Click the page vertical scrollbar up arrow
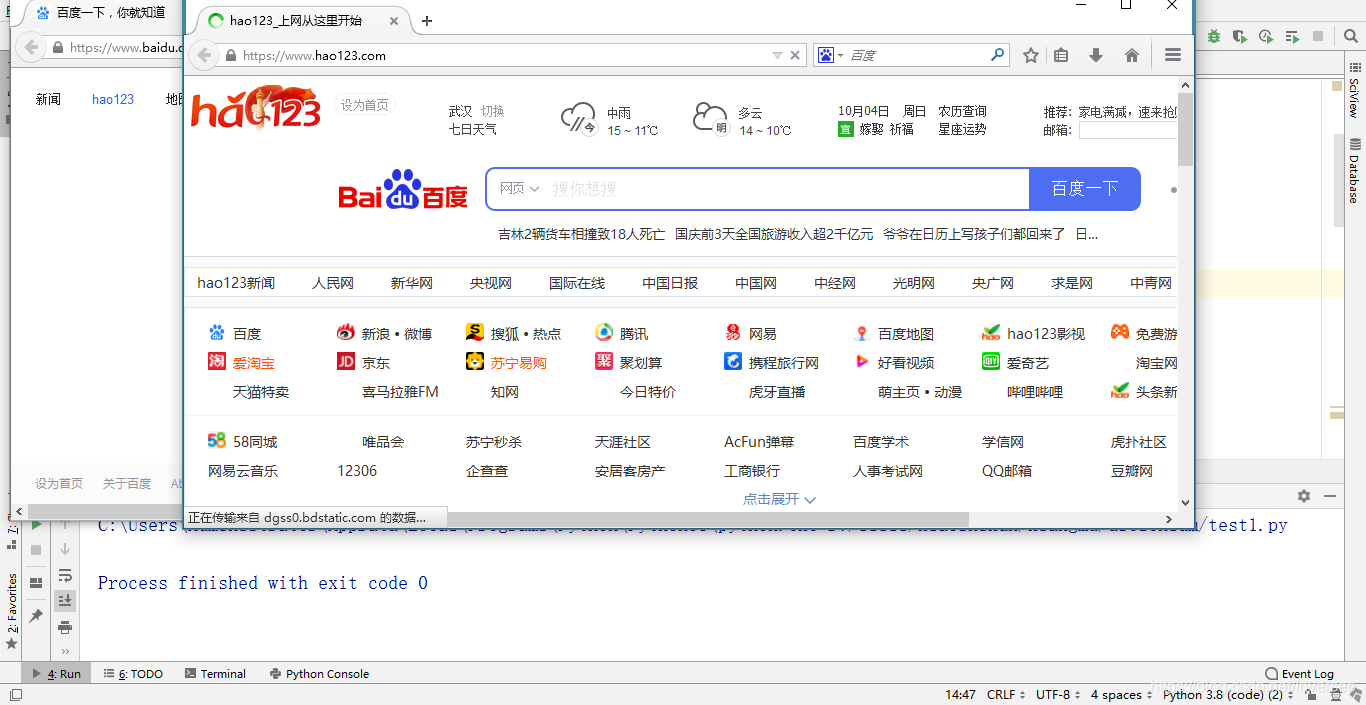 [x=1185, y=83]
